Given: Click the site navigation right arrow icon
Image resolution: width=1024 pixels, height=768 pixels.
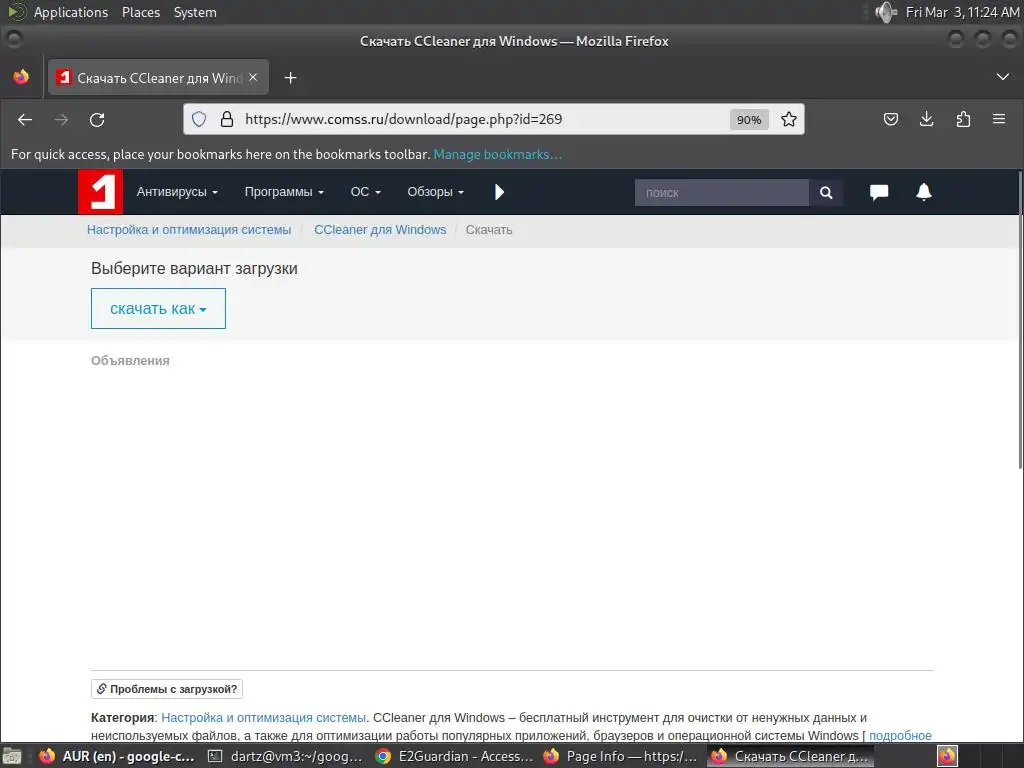Looking at the screenshot, I should (x=500, y=192).
